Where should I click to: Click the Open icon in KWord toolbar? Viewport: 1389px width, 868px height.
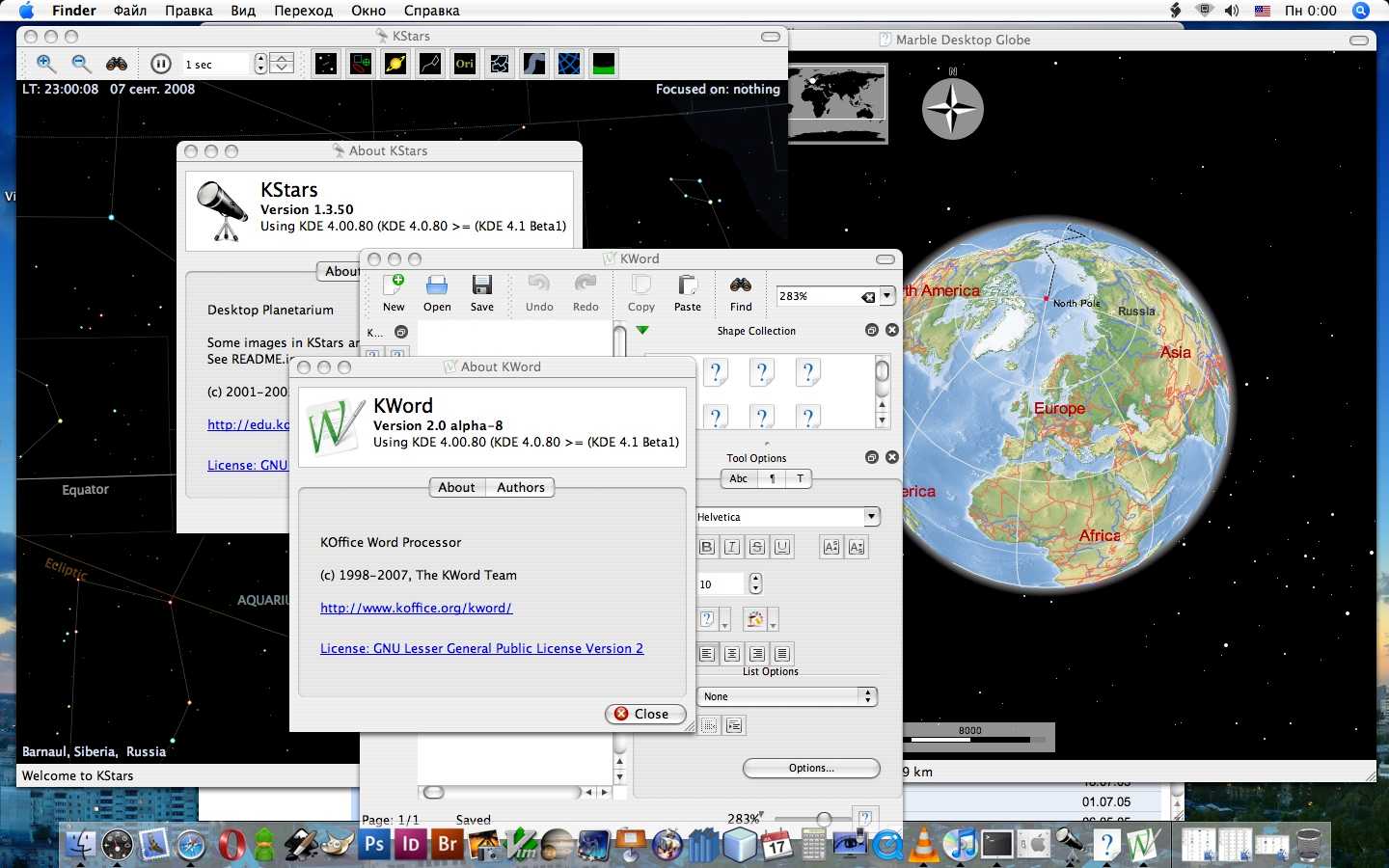coord(437,293)
